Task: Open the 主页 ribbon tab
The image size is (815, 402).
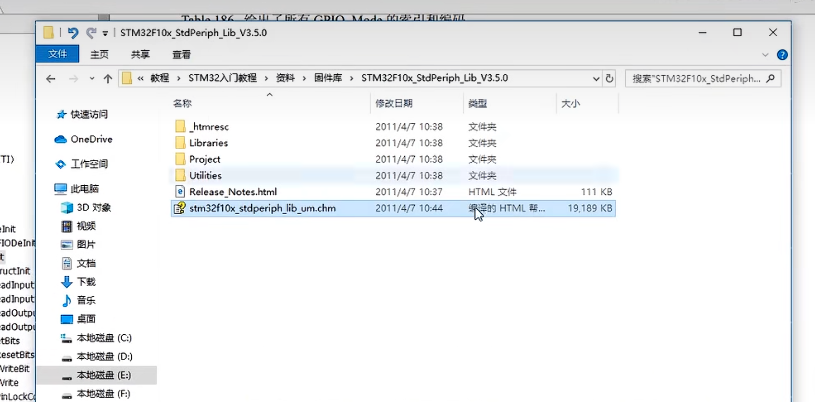Action: tap(99, 54)
